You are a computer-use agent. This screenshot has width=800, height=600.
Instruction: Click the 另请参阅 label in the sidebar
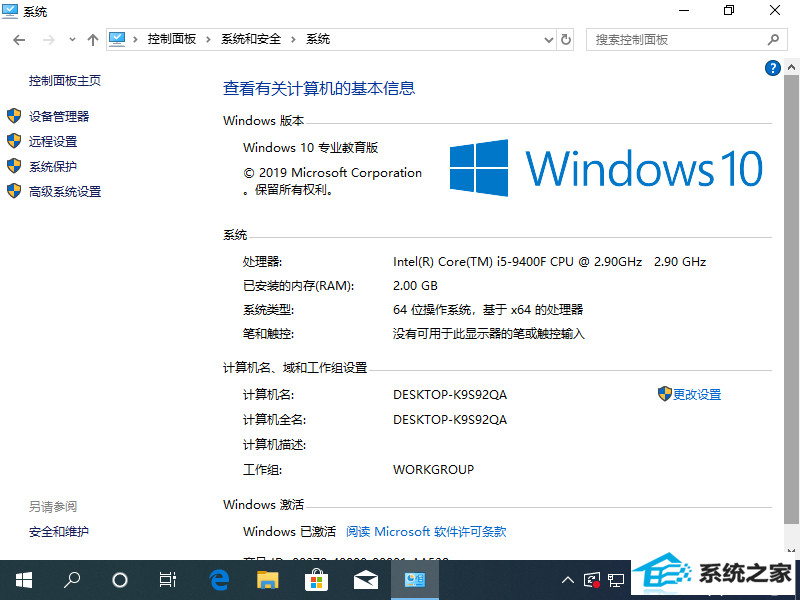(x=53, y=507)
